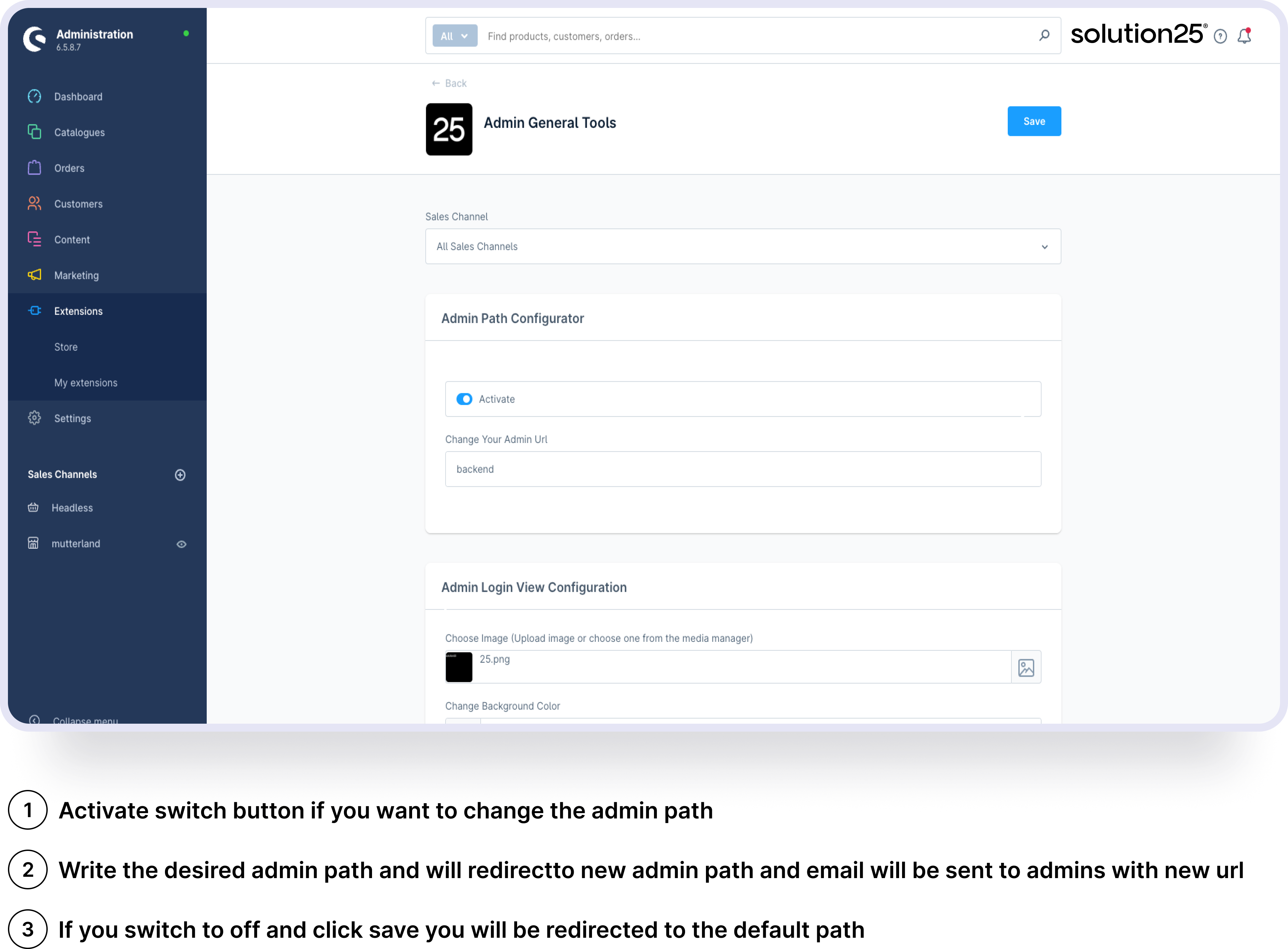
Task: Click the Orders icon in sidebar
Action: tap(34, 168)
